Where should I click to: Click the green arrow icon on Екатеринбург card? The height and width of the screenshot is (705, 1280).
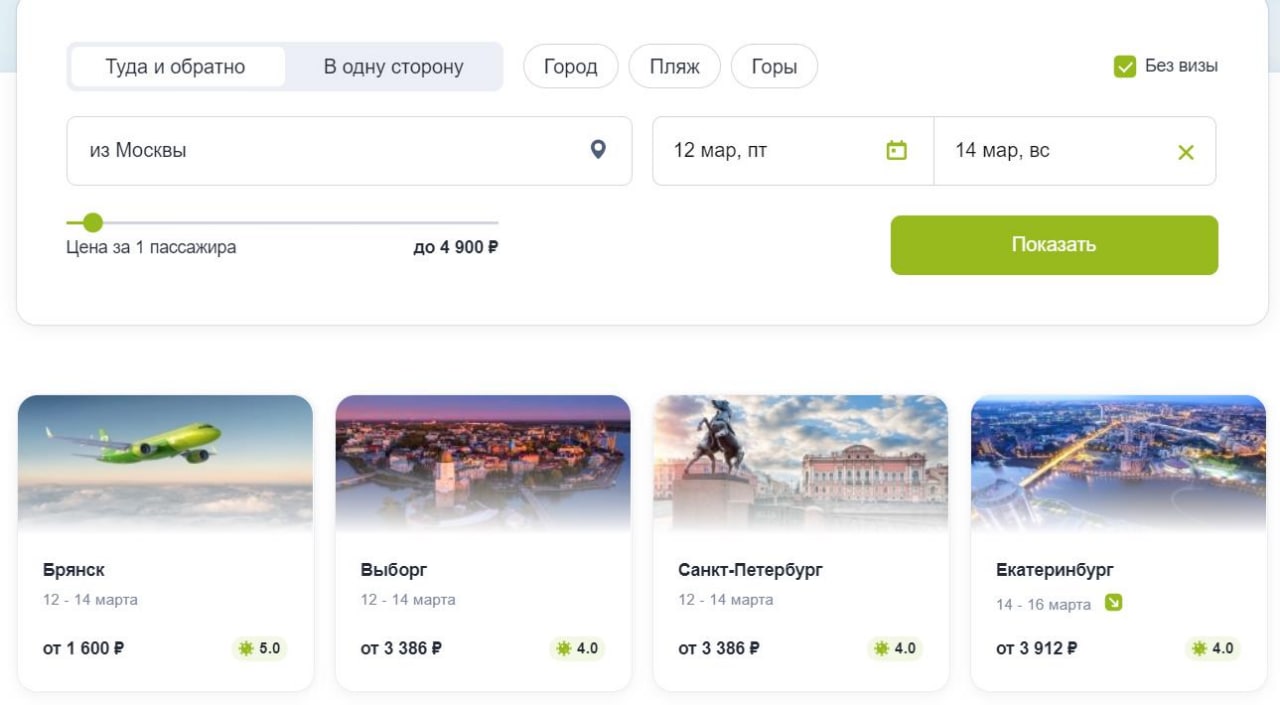[x=1113, y=603]
